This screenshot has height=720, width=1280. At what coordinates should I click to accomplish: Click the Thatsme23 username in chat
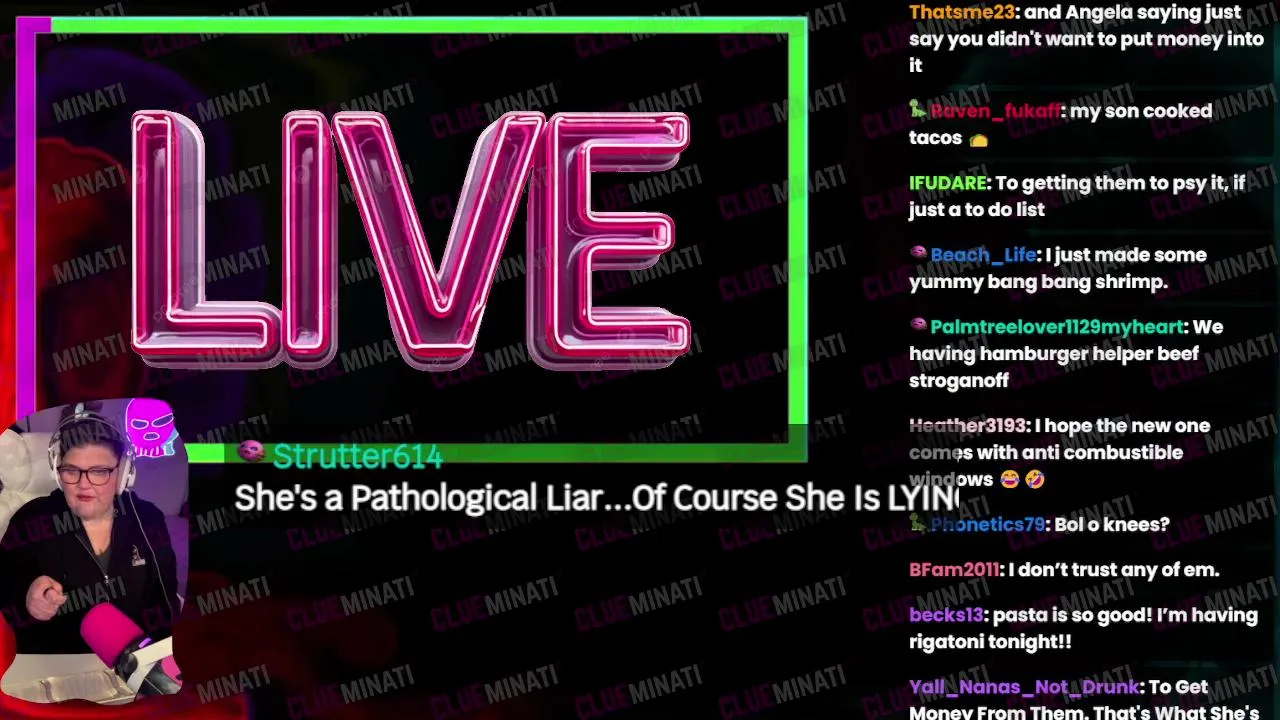(962, 12)
